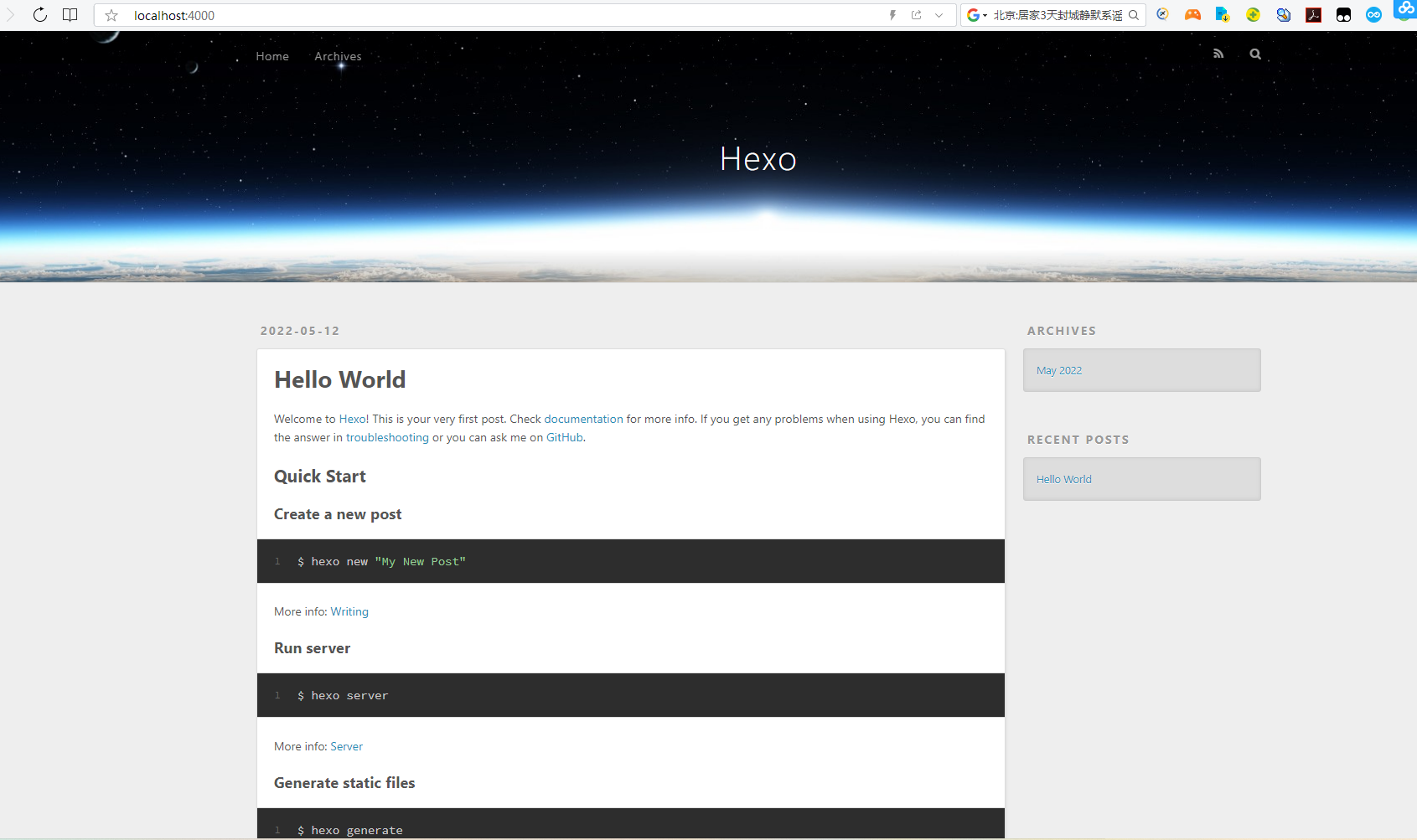Open Hello World in Recent Posts
1417x840 pixels.
(x=1064, y=479)
